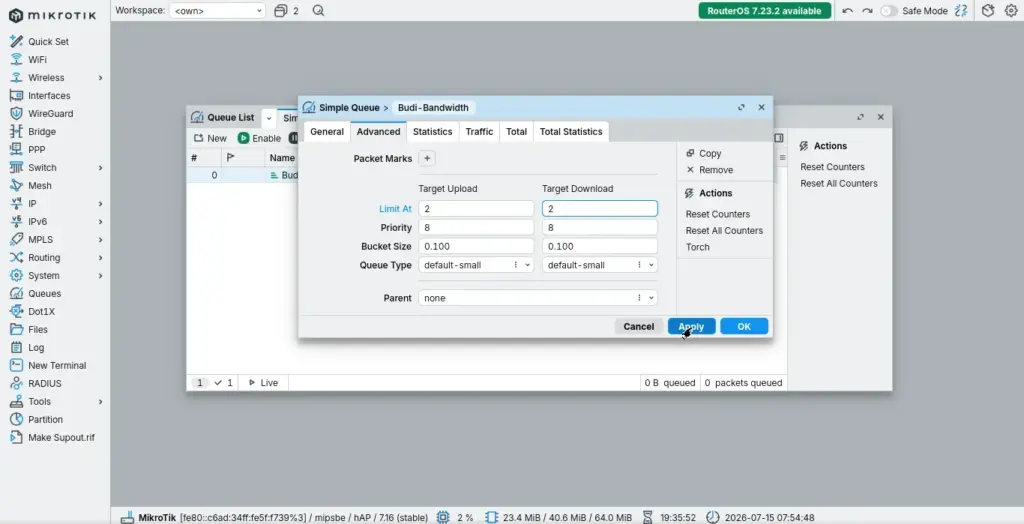Open the Workspace dropdown
This screenshot has width=1024, height=524.
[x=217, y=10]
